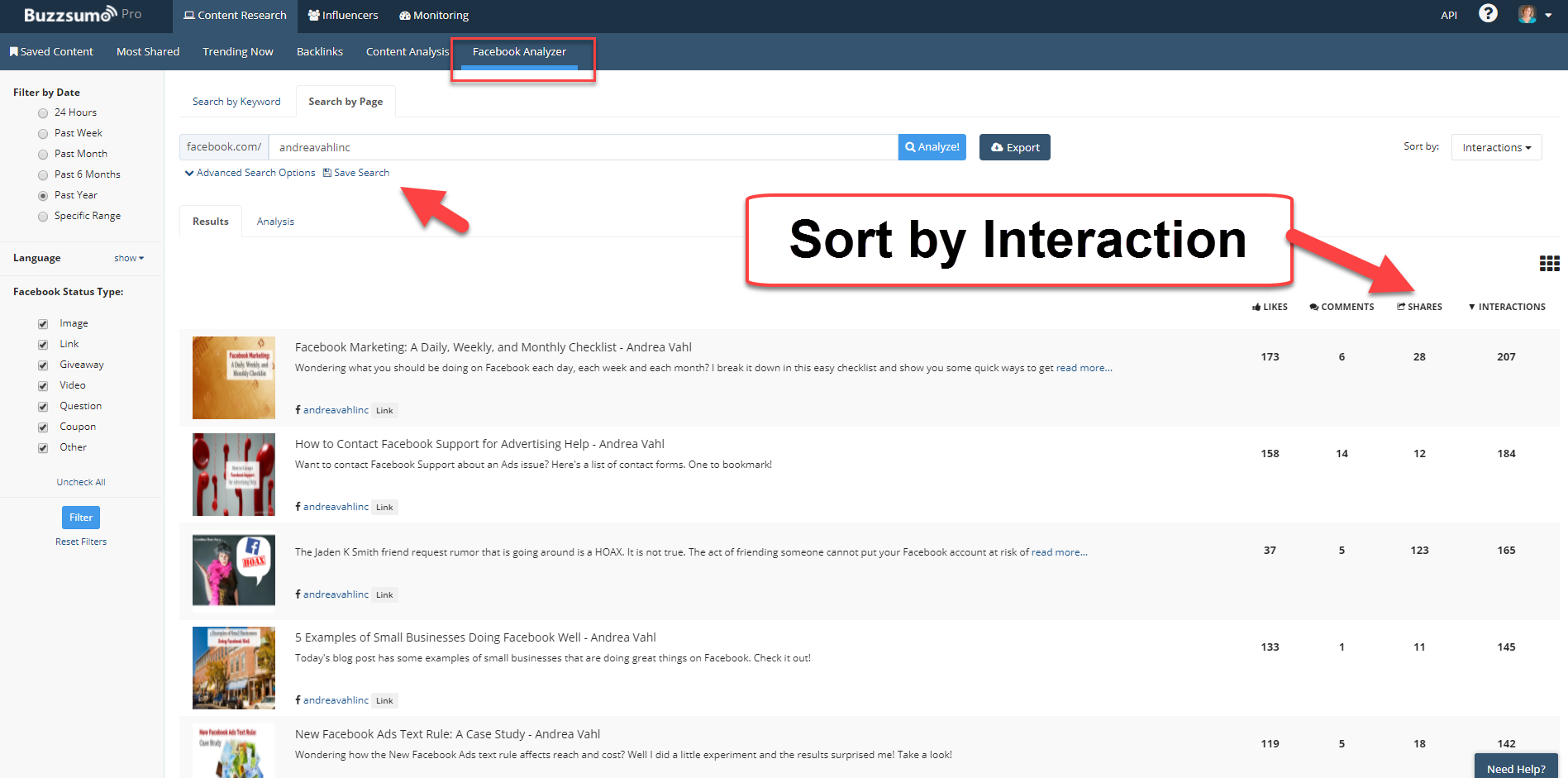Viewport: 1568px width, 778px height.
Task: Click read more on the Jaden K Smith post
Action: click(1060, 552)
